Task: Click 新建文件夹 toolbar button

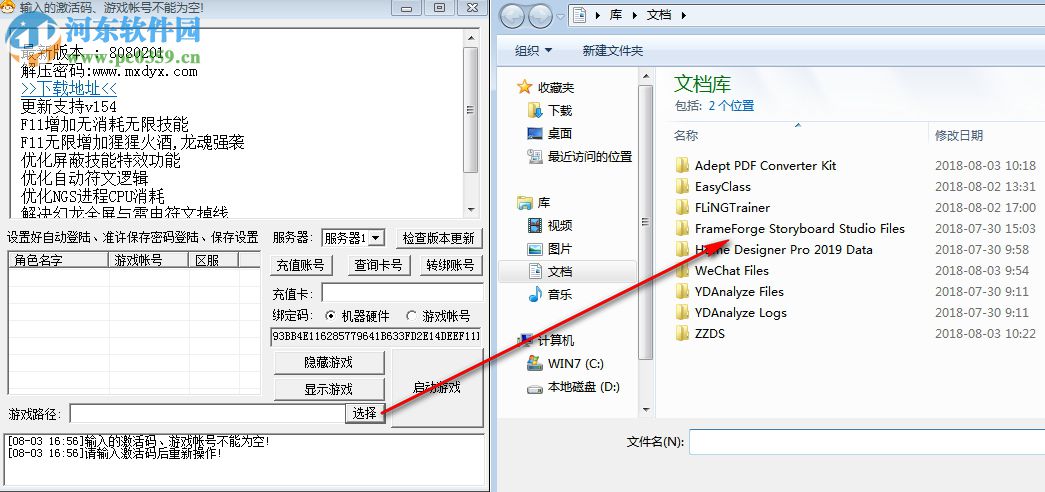Action: (x=612, y=50)
